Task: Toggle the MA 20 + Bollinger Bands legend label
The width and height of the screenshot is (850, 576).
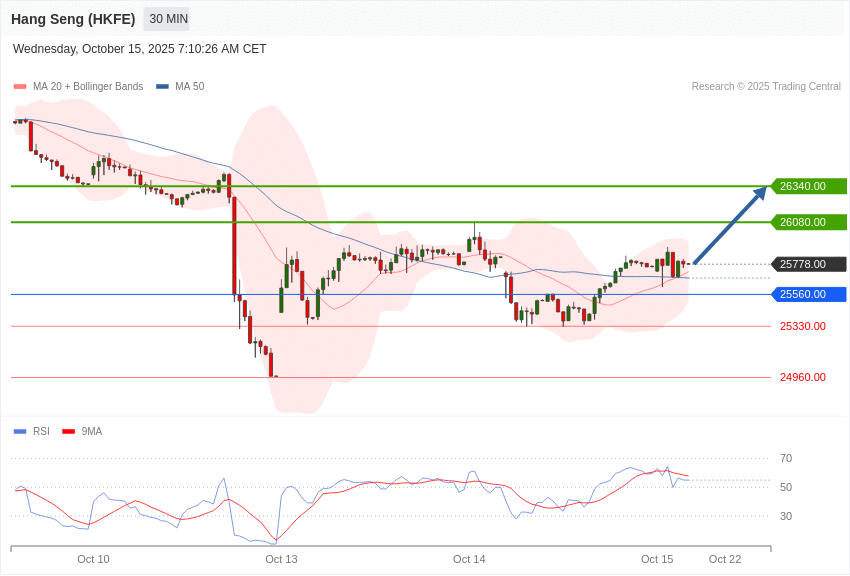Action: pos(88,87)
